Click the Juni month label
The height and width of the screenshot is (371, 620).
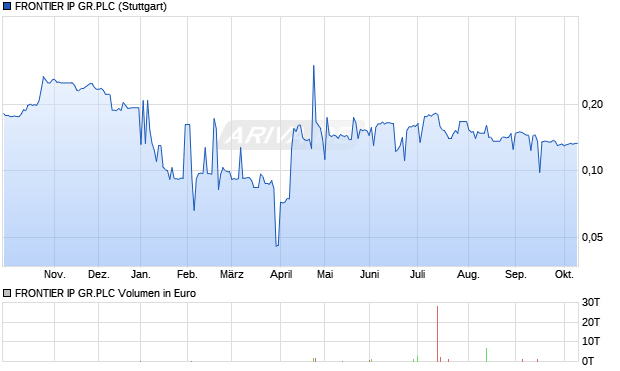click(x=369, y=274)
